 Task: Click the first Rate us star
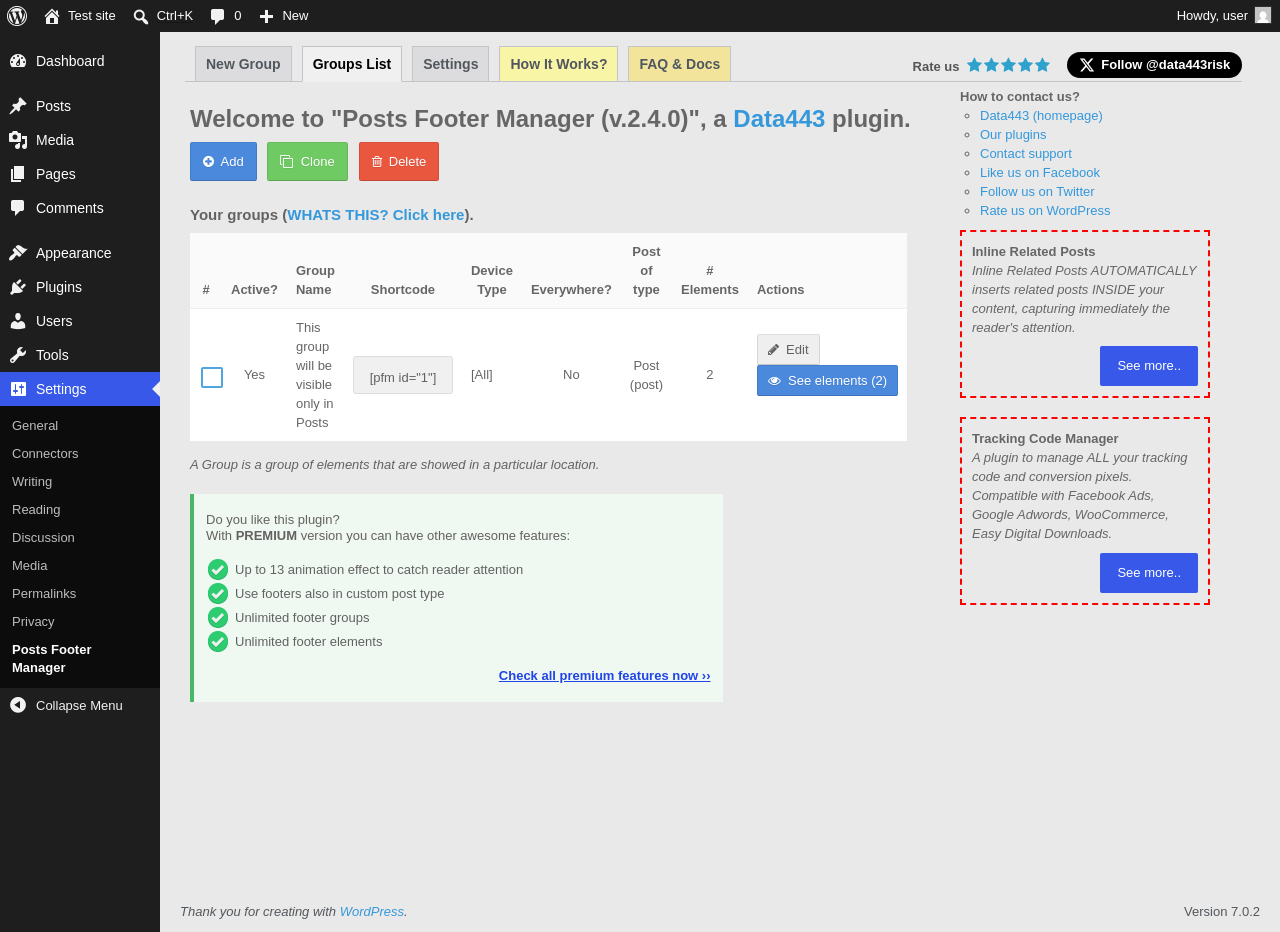tap(974, 65)
